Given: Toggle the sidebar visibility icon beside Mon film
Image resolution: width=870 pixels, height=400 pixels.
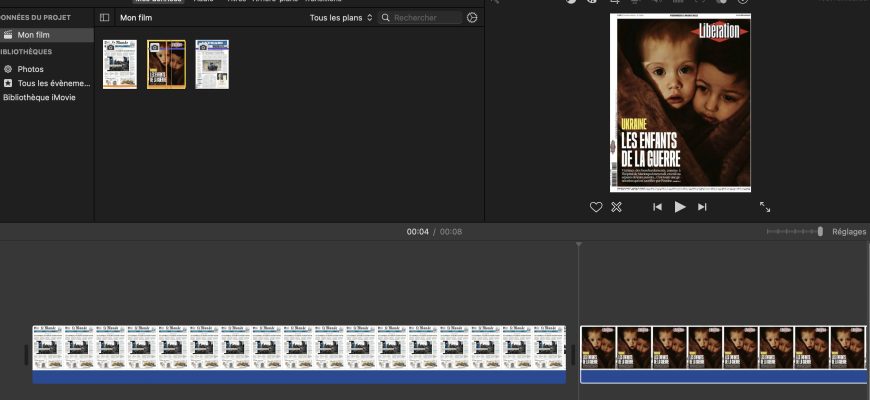Looking at the screenshot, I should coord(104,18).
